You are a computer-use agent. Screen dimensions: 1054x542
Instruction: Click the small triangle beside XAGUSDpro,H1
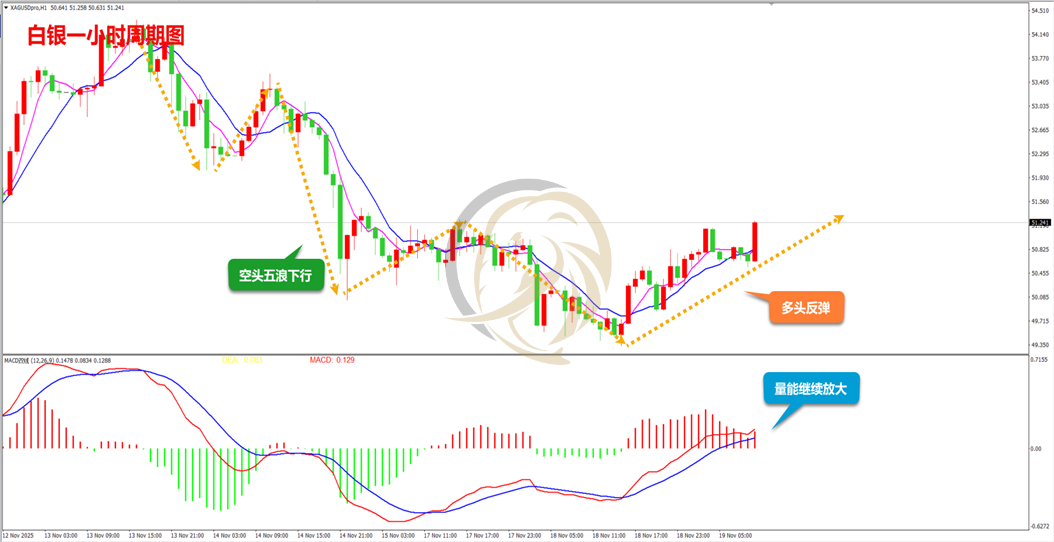5,8
